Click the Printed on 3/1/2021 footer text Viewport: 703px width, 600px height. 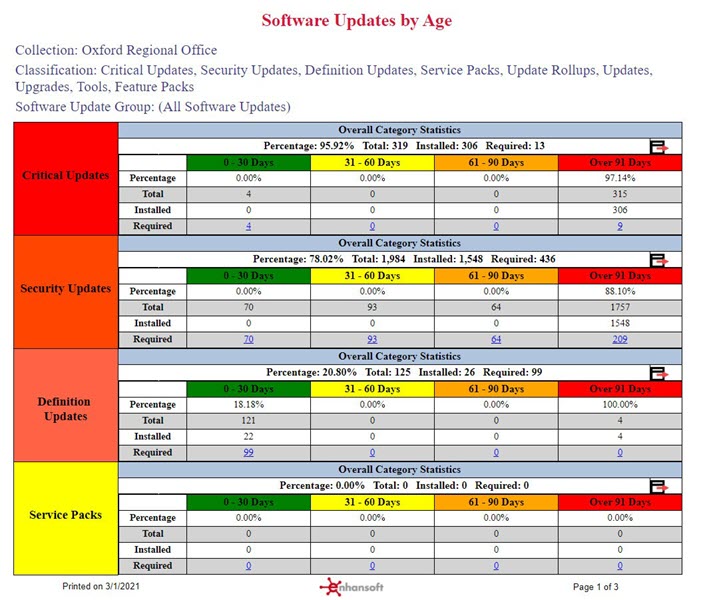pyautogui.click(x=101, y=586)
